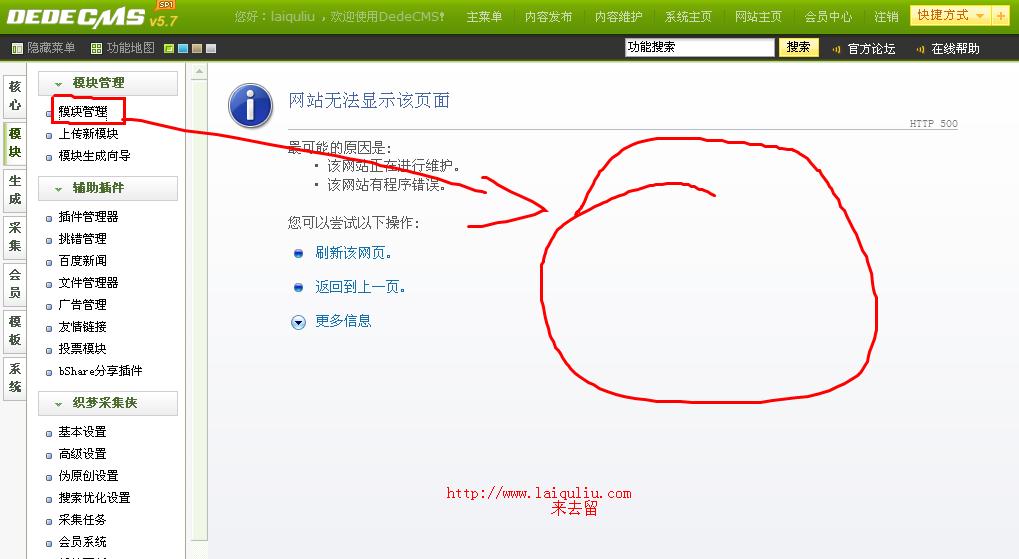This screenshot has width=1019, height=559.
Task: Switch to the 模块 side tab
Action: point(15,142)
